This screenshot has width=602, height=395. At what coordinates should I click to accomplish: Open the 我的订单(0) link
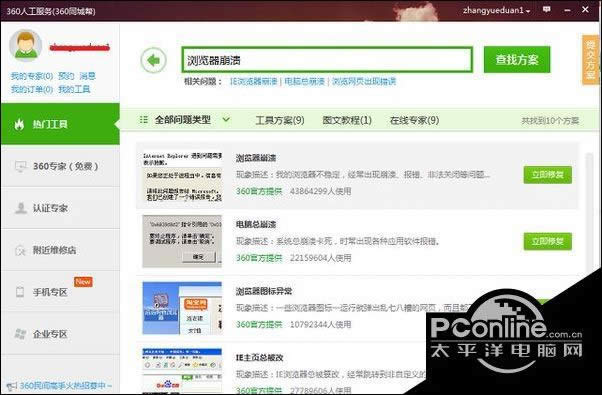click(x=32, y=89)
